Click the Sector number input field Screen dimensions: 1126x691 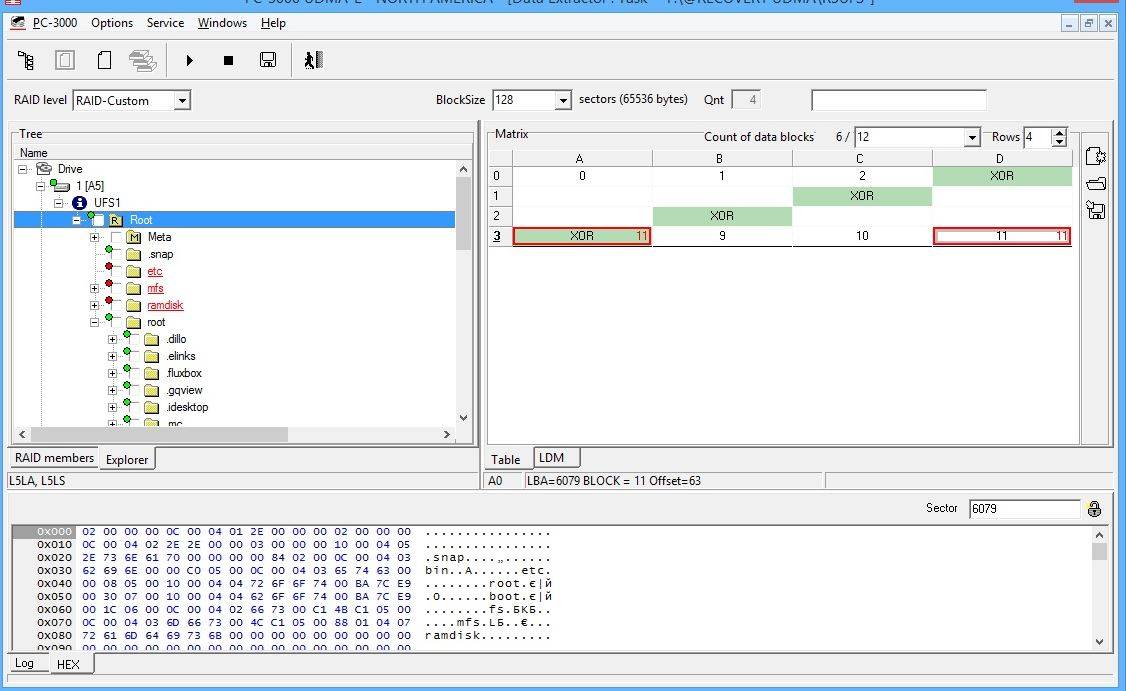(1024, 509)
